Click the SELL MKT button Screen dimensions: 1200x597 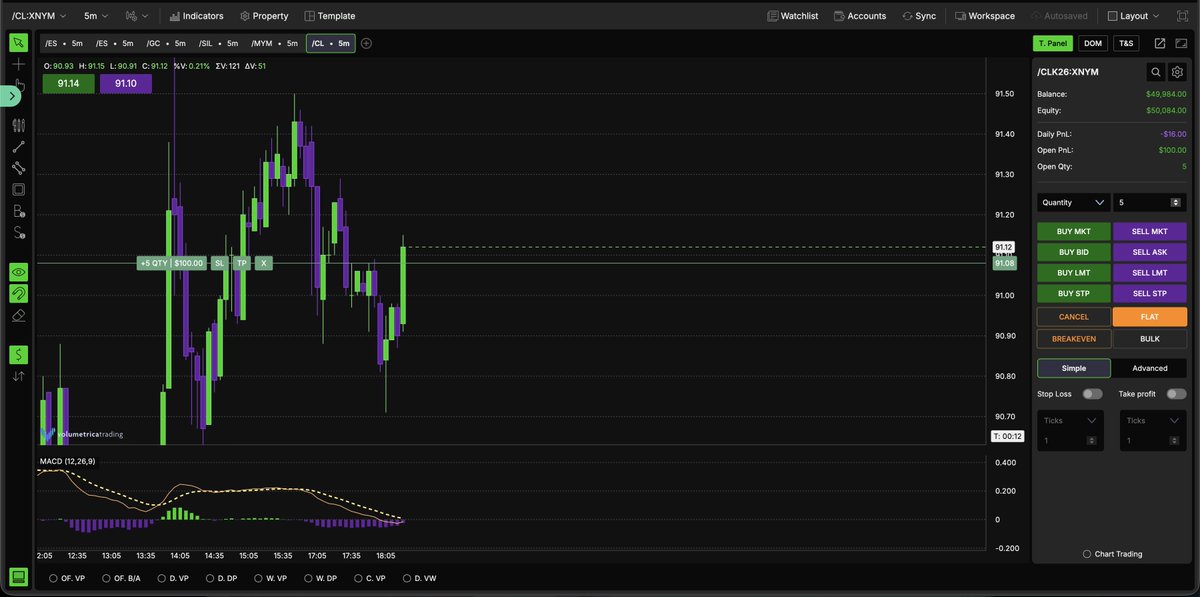[x=1150, y=231]
